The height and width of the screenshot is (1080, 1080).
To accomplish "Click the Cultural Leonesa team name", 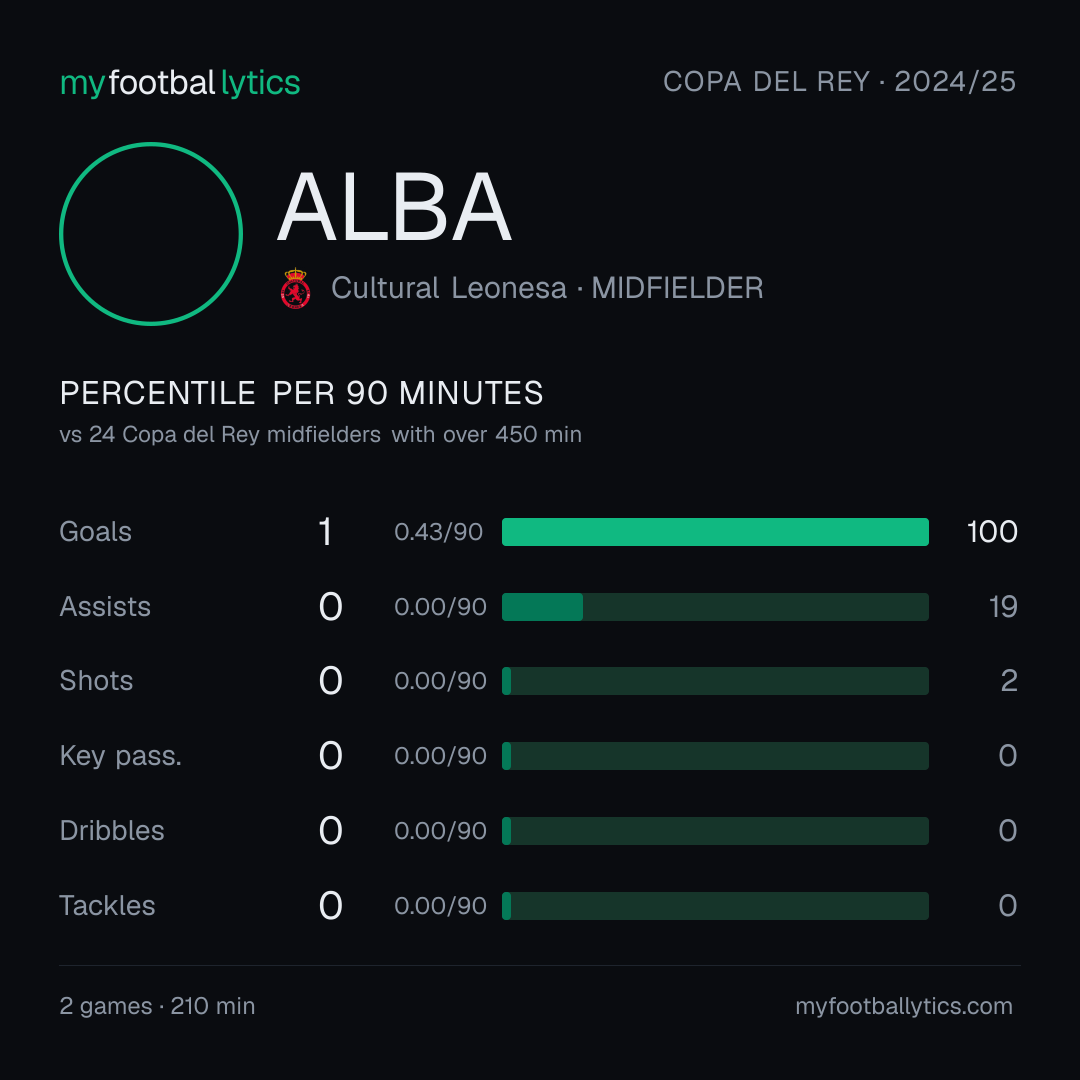I will point(448,288).
